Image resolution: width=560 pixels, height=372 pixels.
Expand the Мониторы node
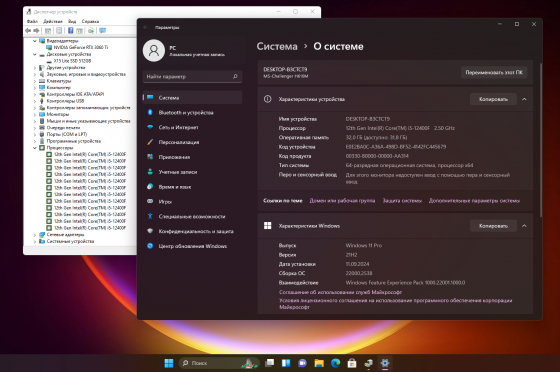point(35,114)
